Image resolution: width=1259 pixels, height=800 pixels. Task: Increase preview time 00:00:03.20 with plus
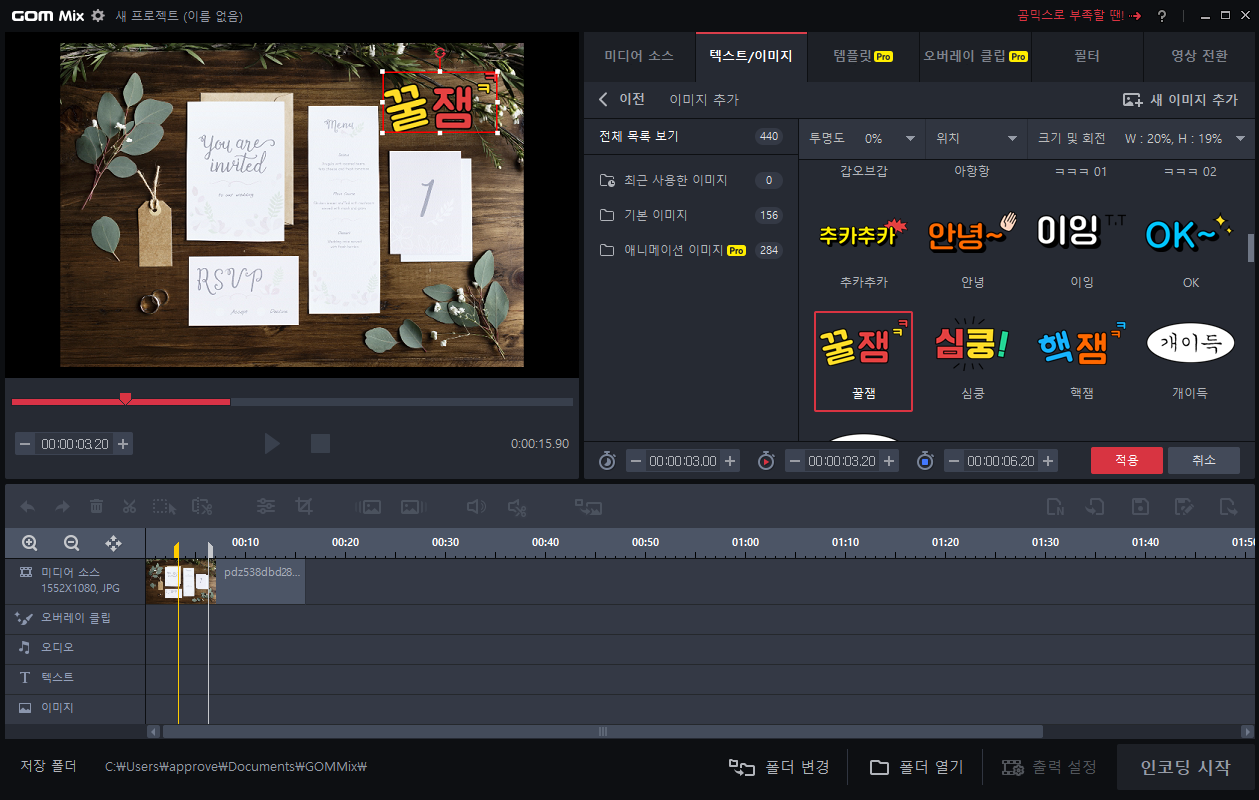(123, 444)
